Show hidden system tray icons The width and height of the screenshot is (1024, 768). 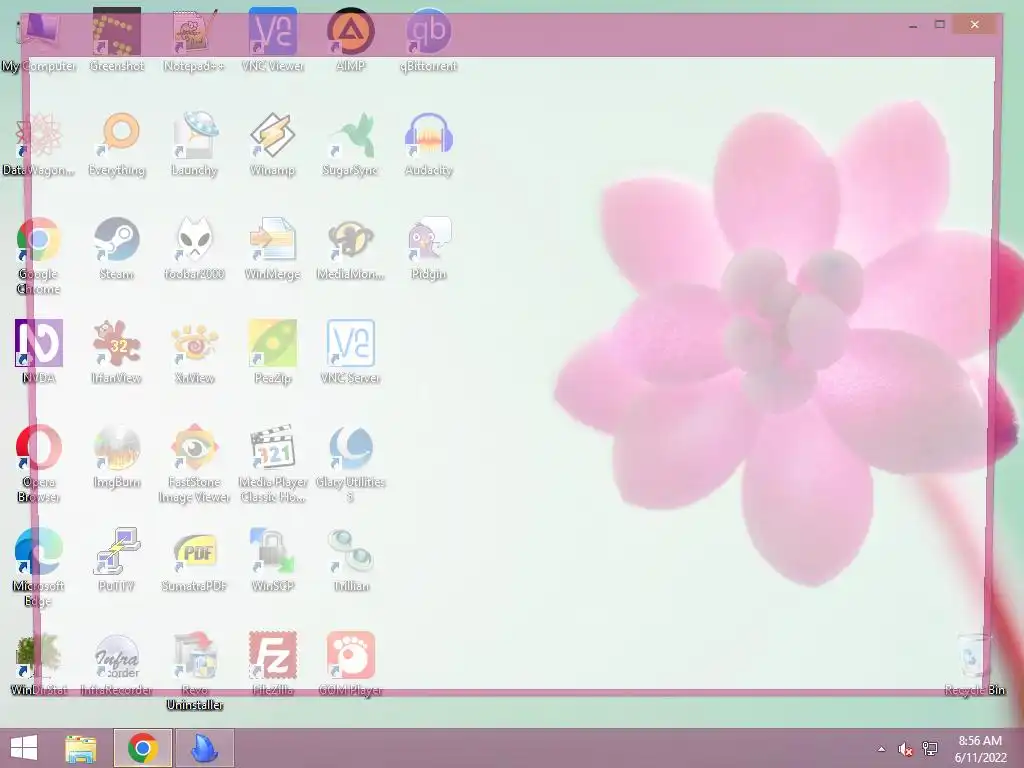[881, 749]
